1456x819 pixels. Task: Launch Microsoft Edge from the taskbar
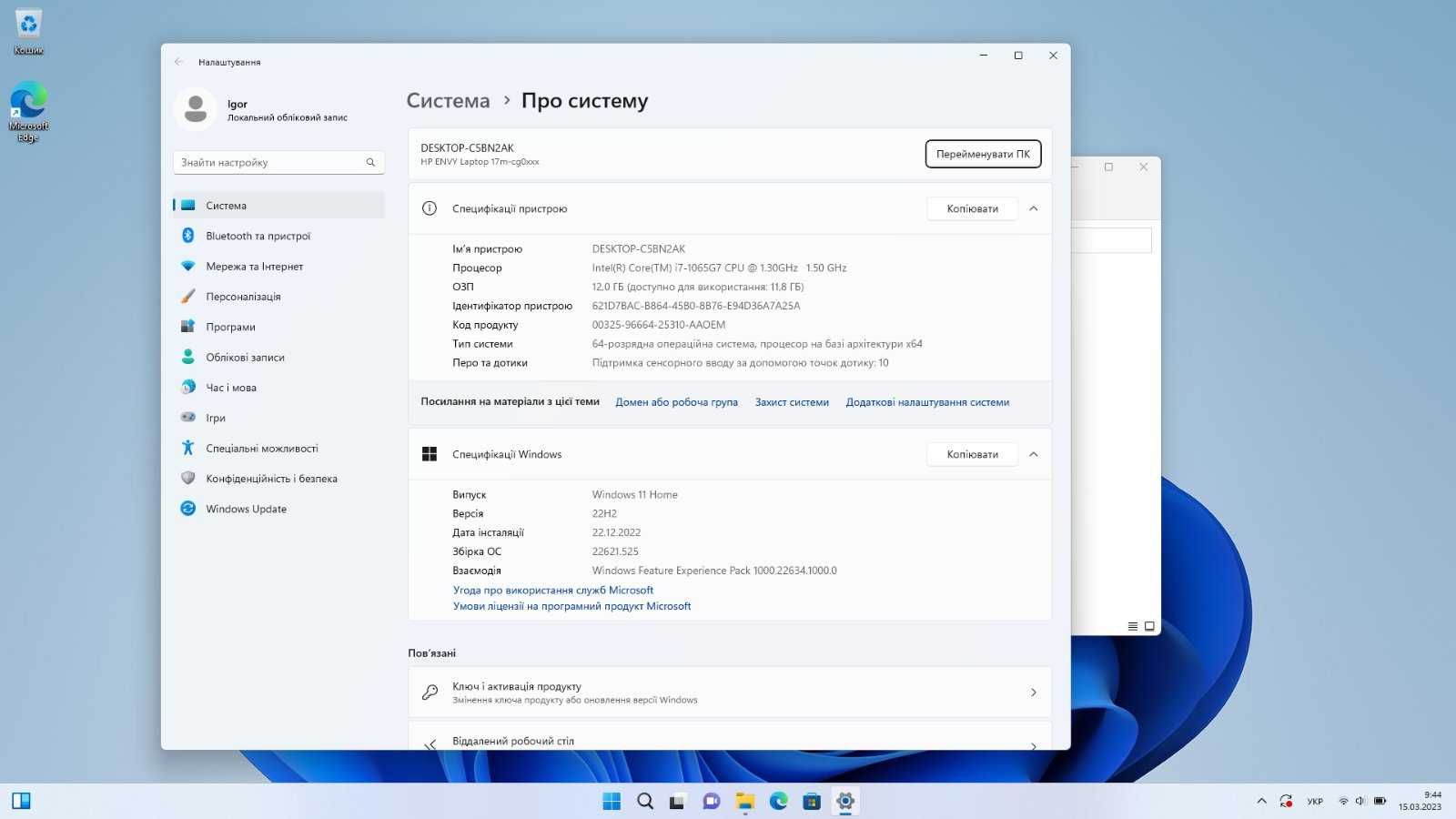779,801
